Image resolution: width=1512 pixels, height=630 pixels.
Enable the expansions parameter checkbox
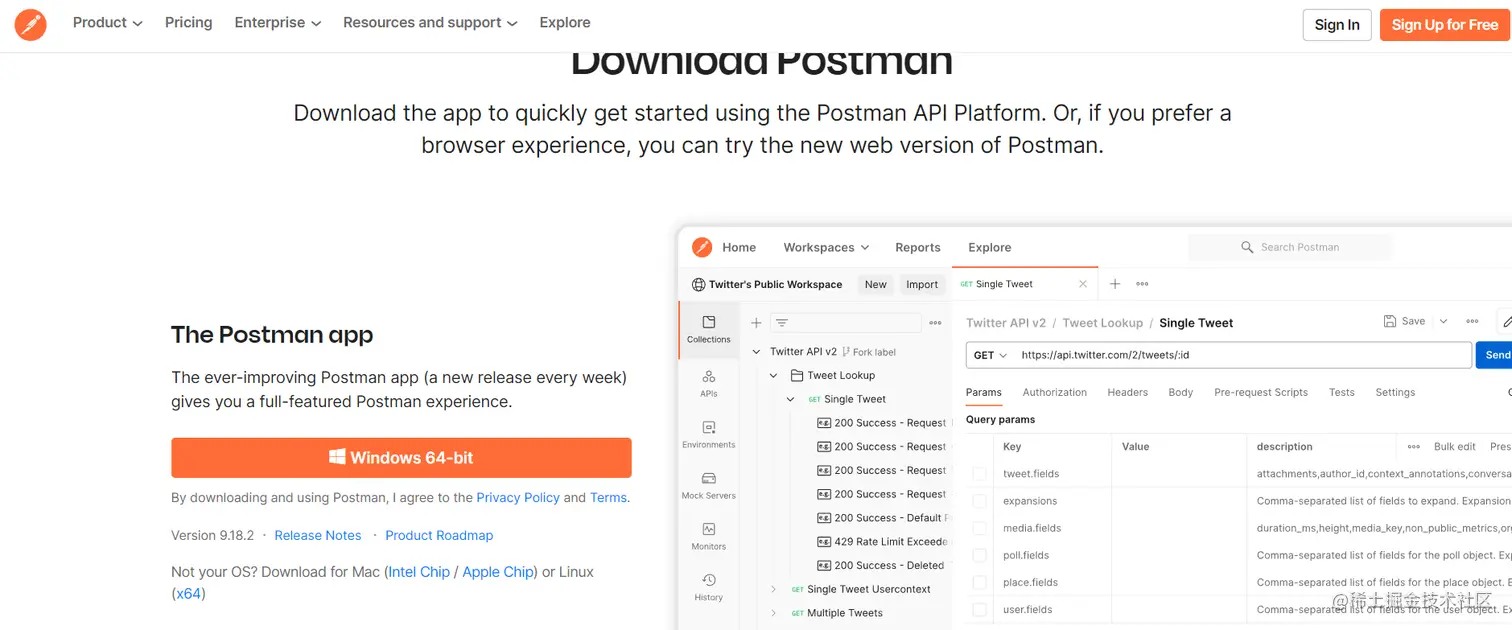point(980,501)
